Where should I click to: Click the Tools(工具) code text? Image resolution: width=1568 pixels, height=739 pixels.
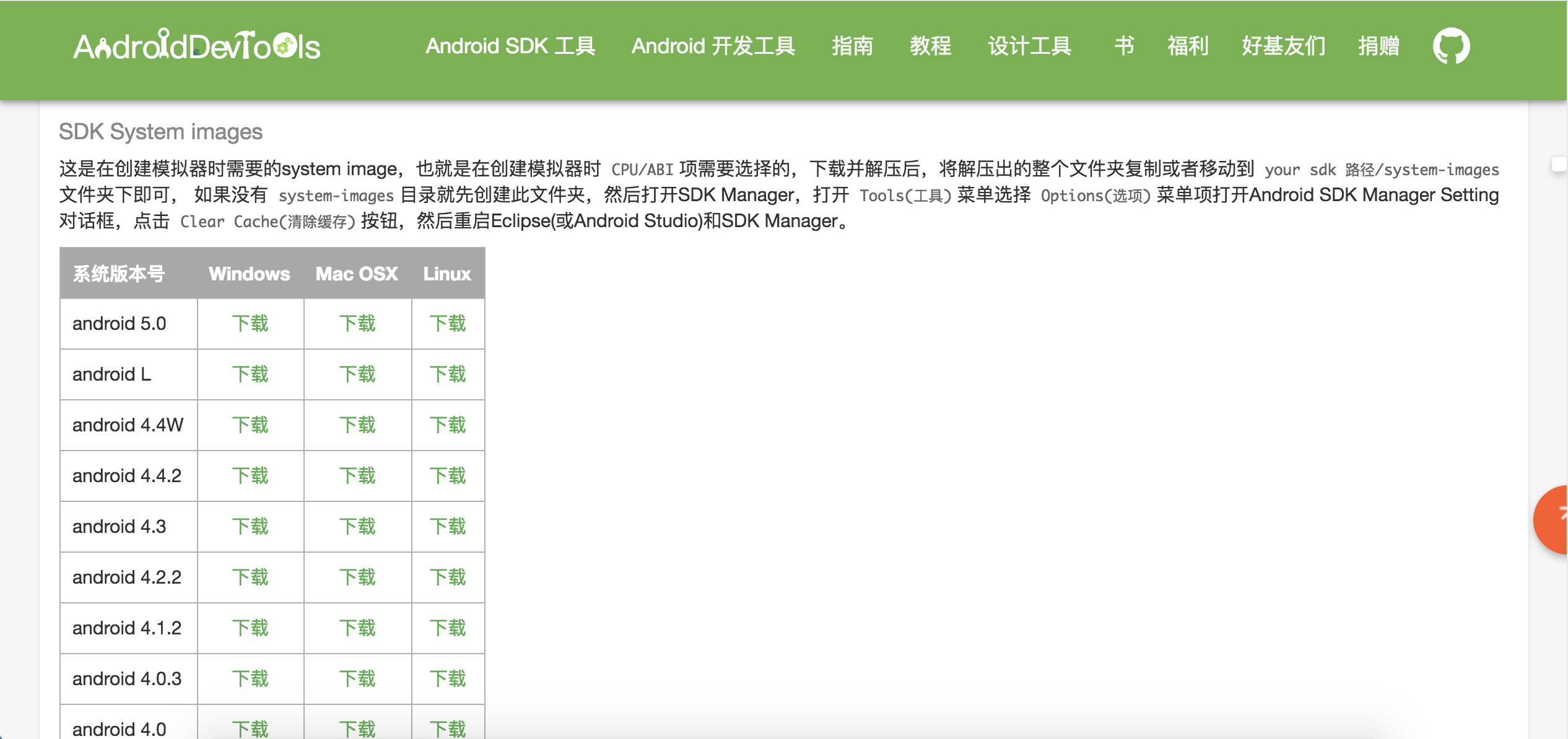click(905, 196)
